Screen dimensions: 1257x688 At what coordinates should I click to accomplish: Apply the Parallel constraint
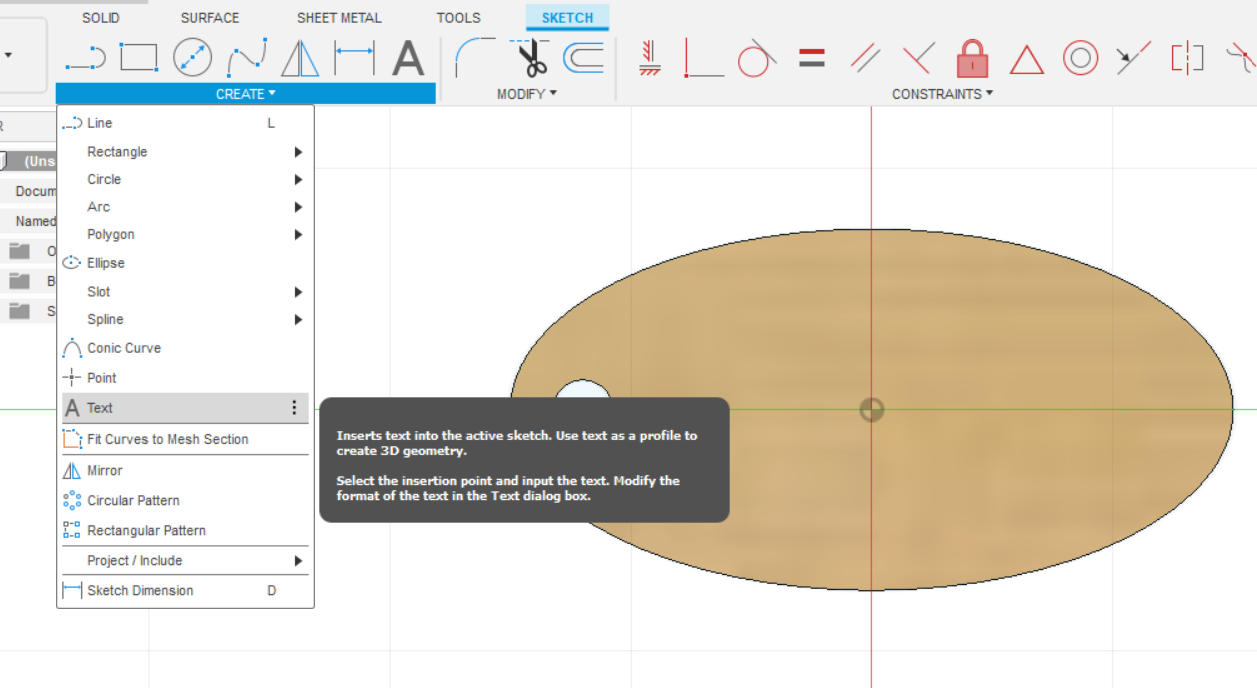click(866, 58)
